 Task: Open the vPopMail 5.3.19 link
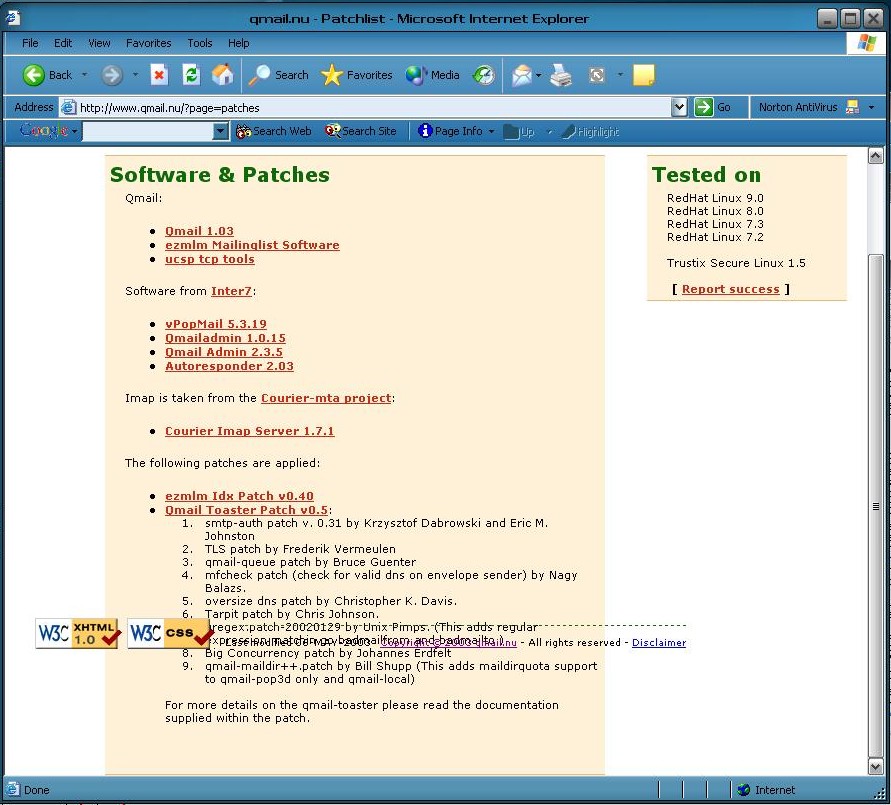click(x=216, y=324)
